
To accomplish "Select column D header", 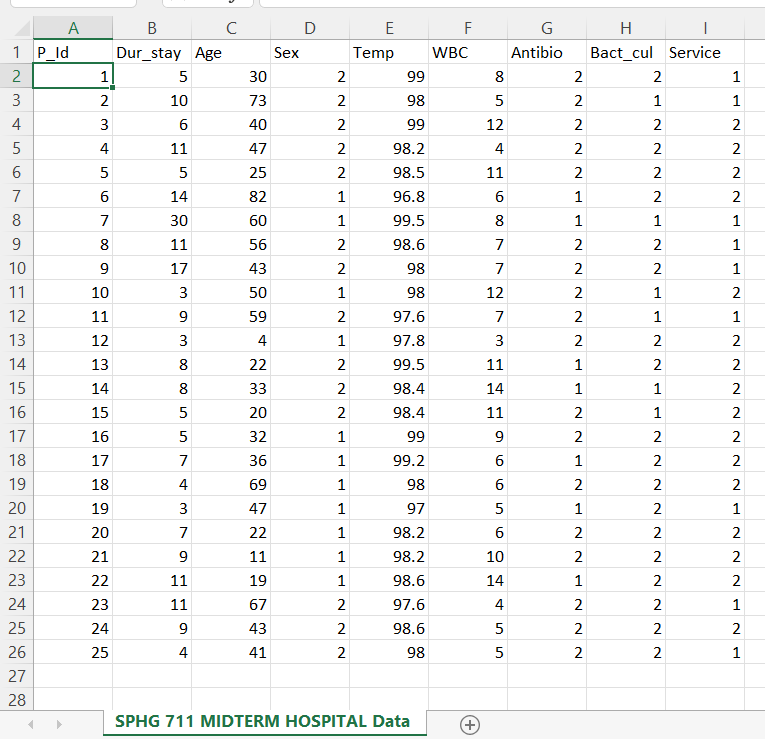I will pos(310,28).
